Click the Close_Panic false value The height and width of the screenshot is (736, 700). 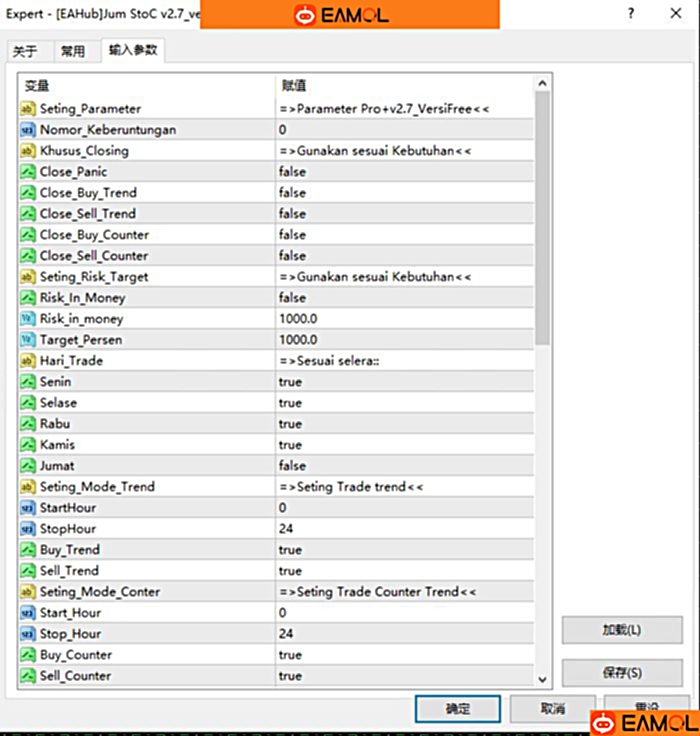[x=292, y=172]
